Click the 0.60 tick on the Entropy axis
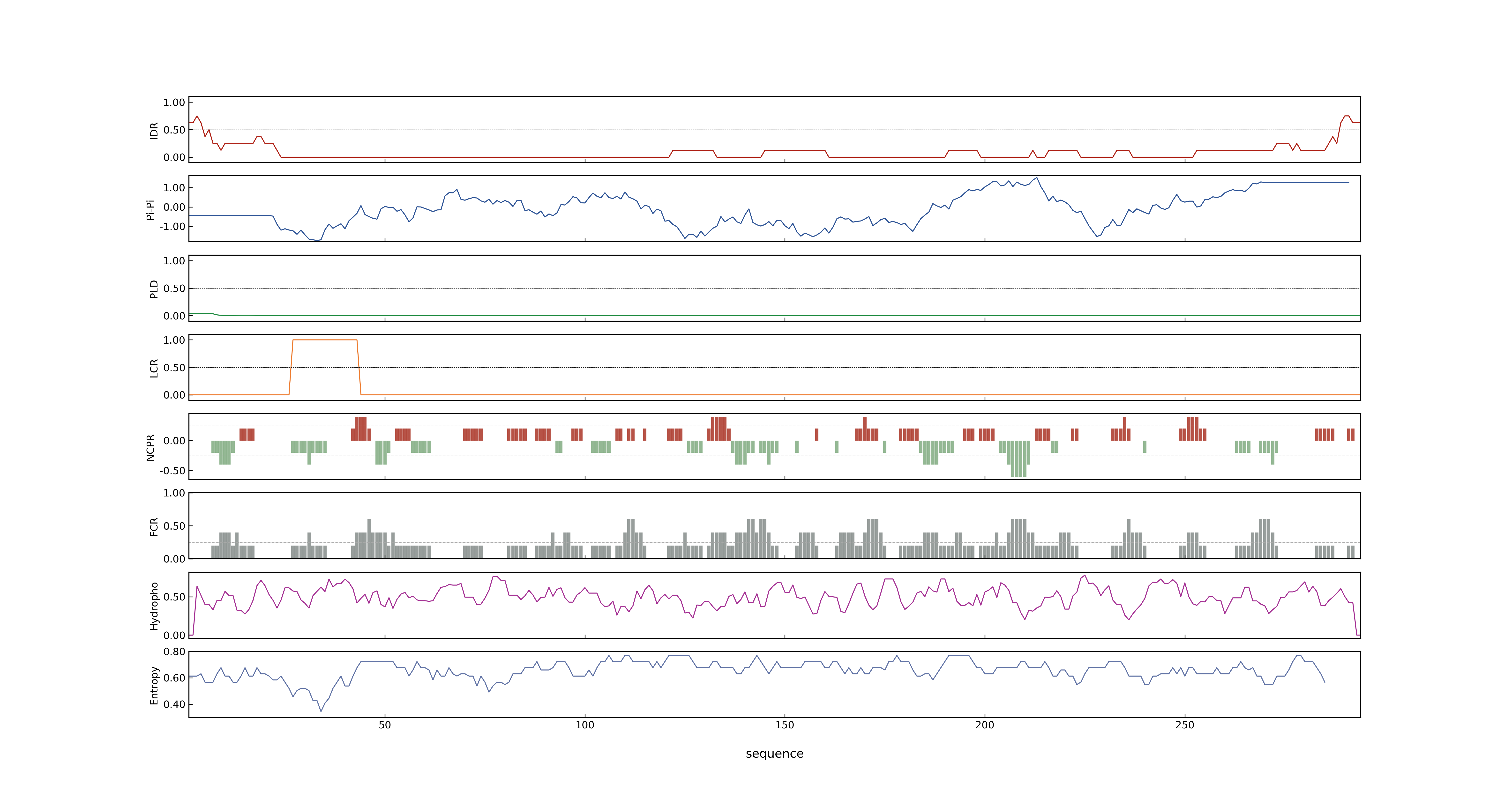This screenshot has height=806, width=1512. [x=174, y=678]
